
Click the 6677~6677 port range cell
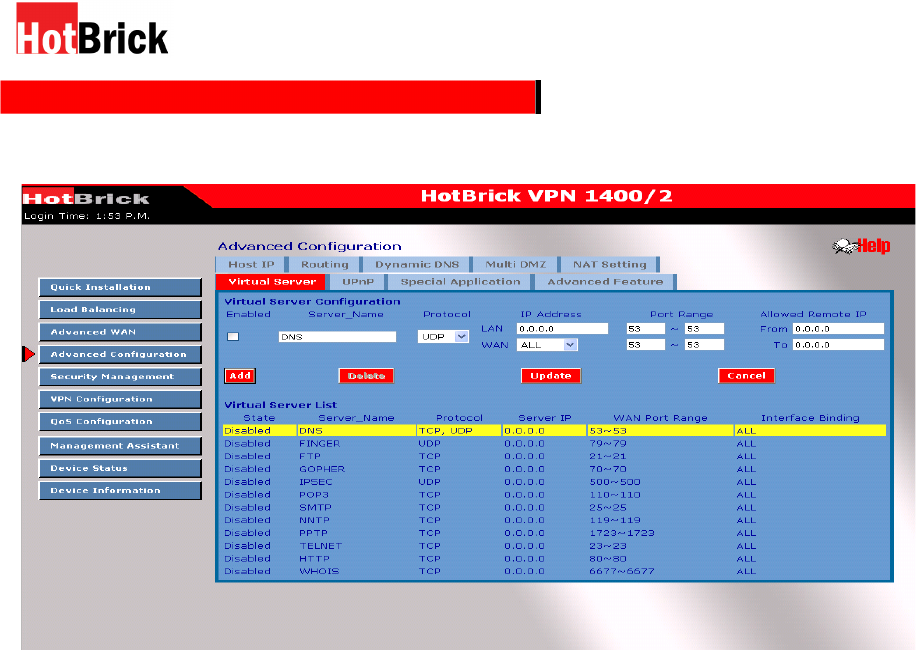[622, 572]
